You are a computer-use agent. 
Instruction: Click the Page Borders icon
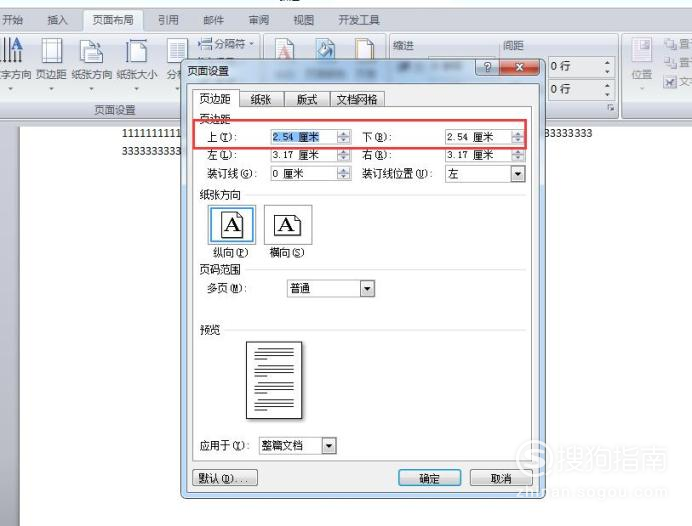pos(365,49)
